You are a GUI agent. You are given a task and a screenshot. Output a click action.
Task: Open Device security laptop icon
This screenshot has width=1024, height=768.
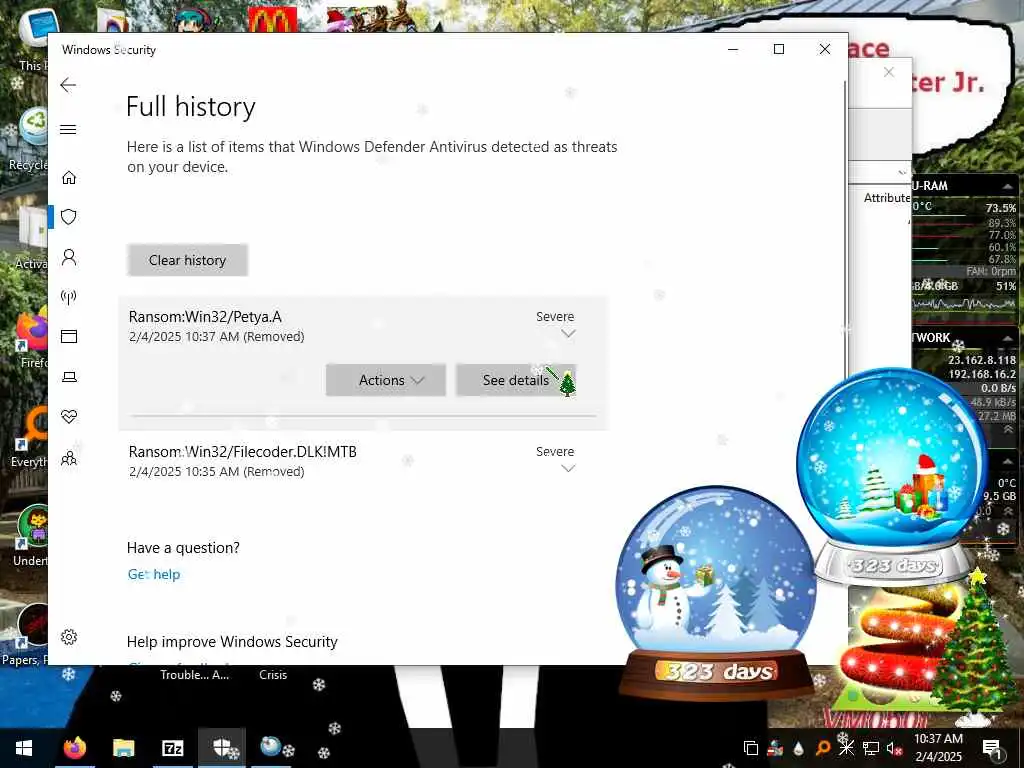69,377
